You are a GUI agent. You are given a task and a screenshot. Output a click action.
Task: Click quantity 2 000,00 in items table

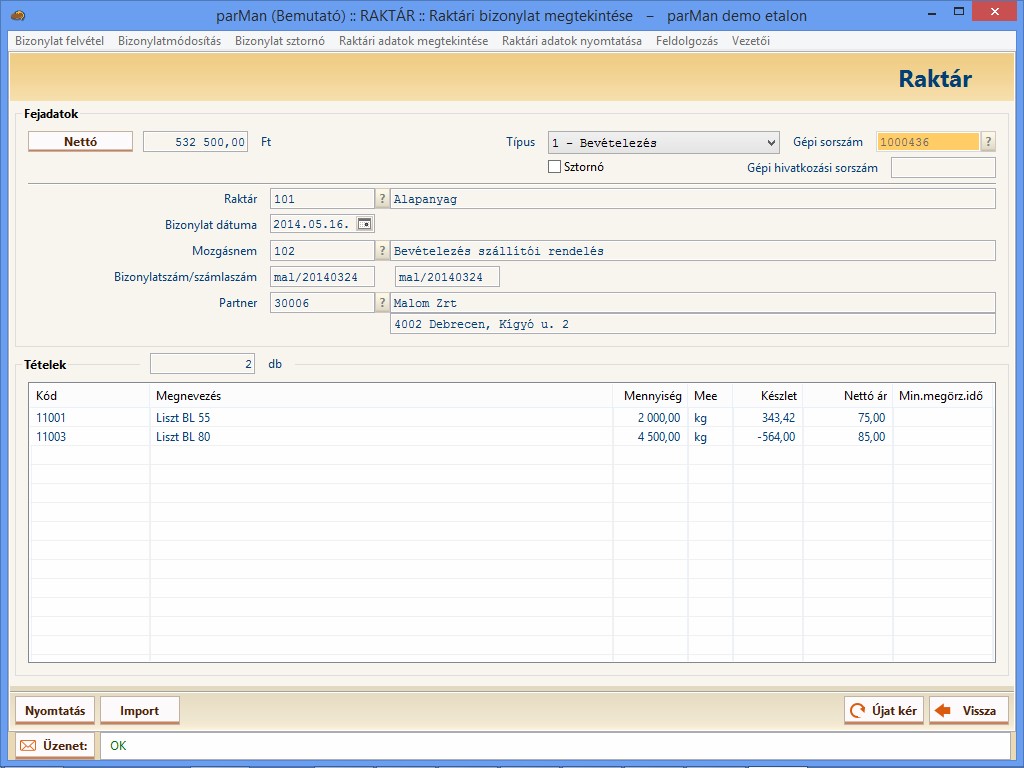tap(659, 418)
